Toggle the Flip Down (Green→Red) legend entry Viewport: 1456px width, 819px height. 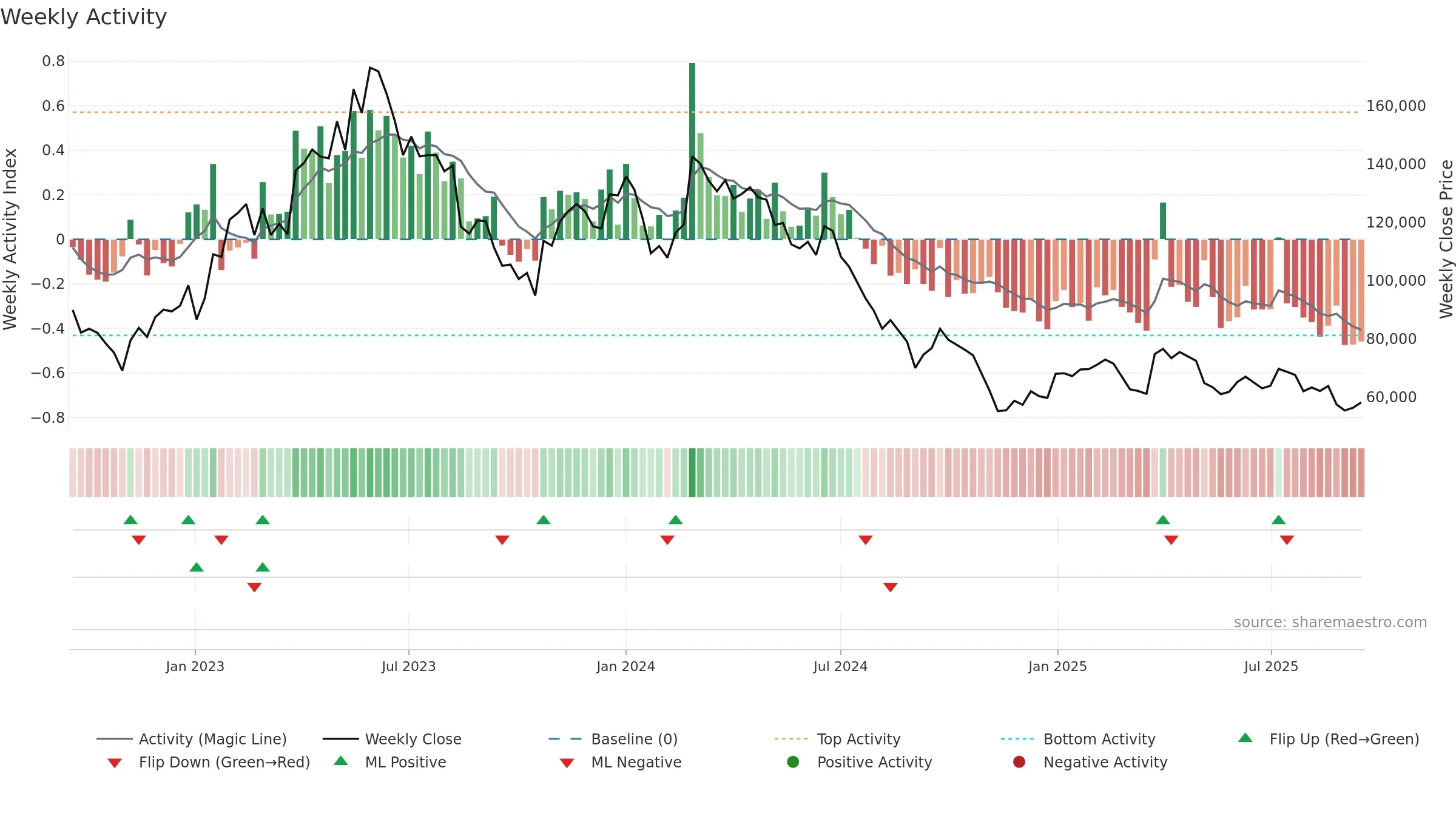(209, 762)
